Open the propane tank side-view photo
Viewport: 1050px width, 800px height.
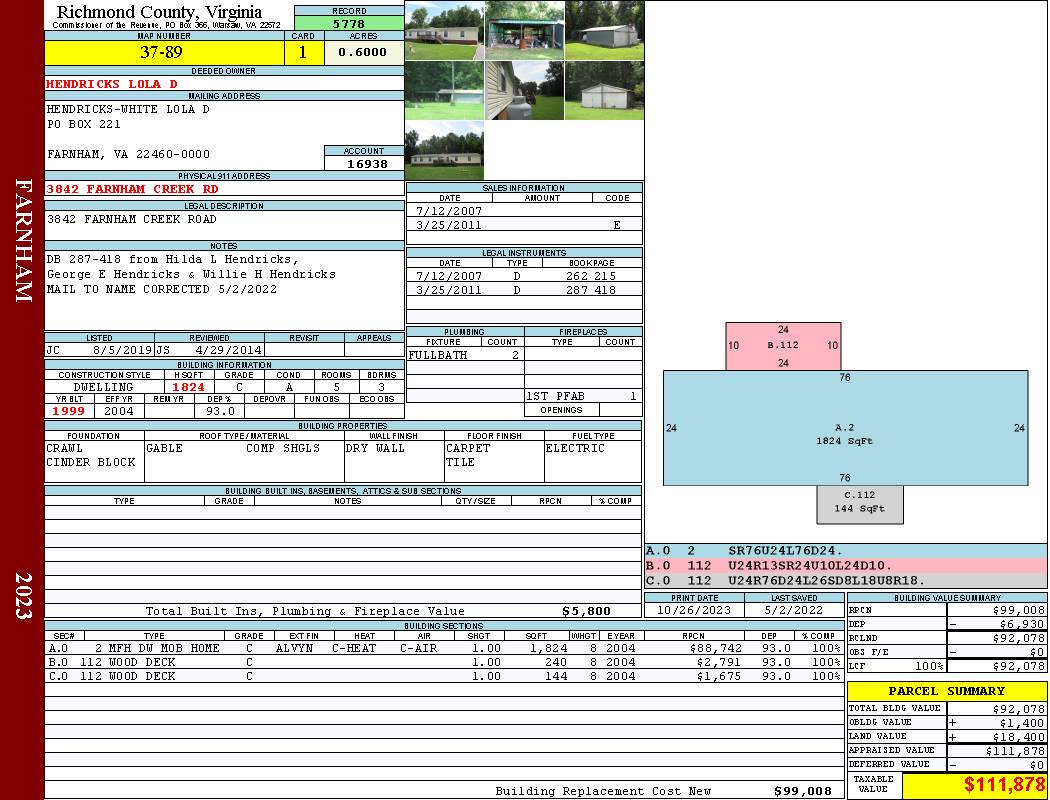[524, 90]
